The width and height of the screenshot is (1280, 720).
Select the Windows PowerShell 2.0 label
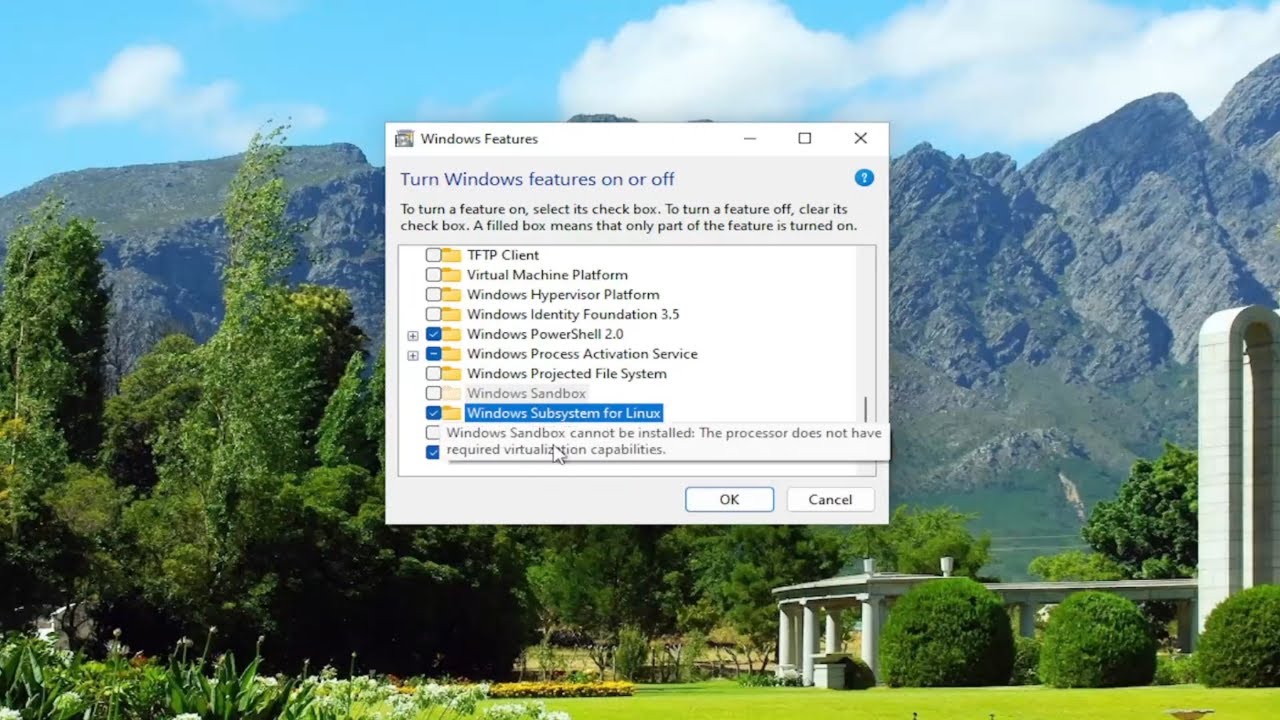coord(545,334)
